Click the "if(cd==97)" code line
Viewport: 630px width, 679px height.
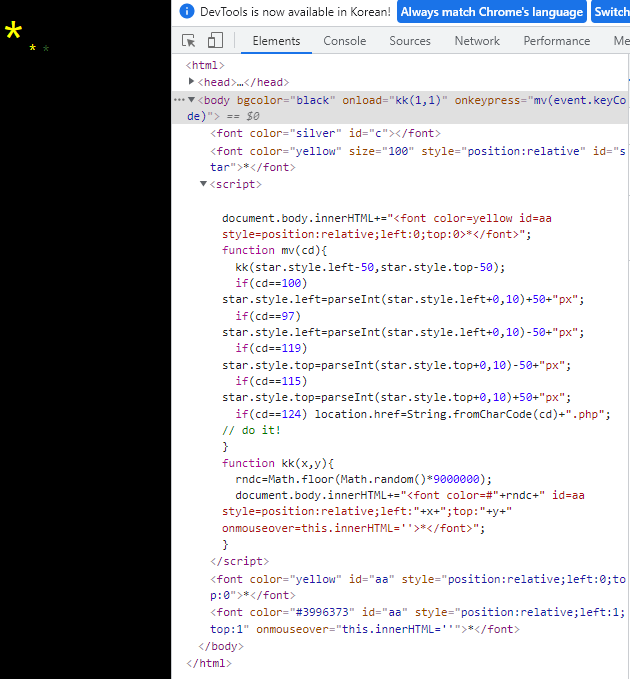pyautogui.click(x=268, y=316)
